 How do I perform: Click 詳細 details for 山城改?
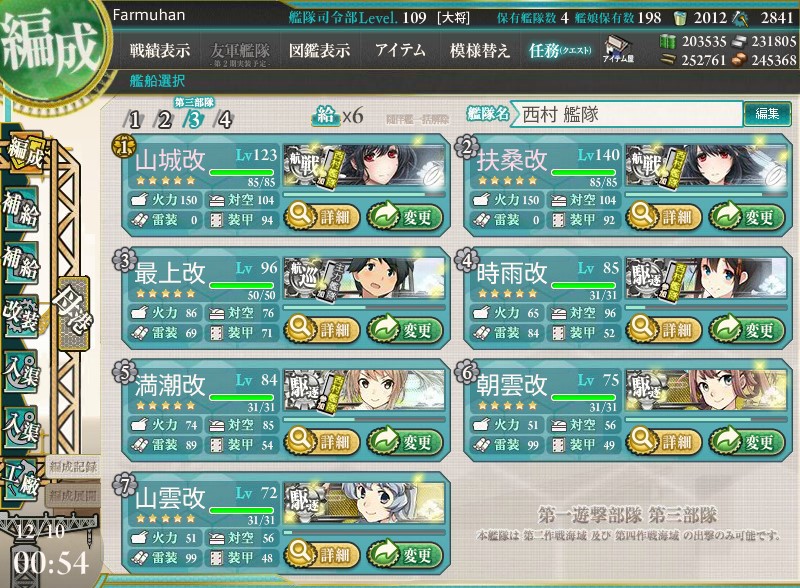pyautogui.click(x=321, y=216)
